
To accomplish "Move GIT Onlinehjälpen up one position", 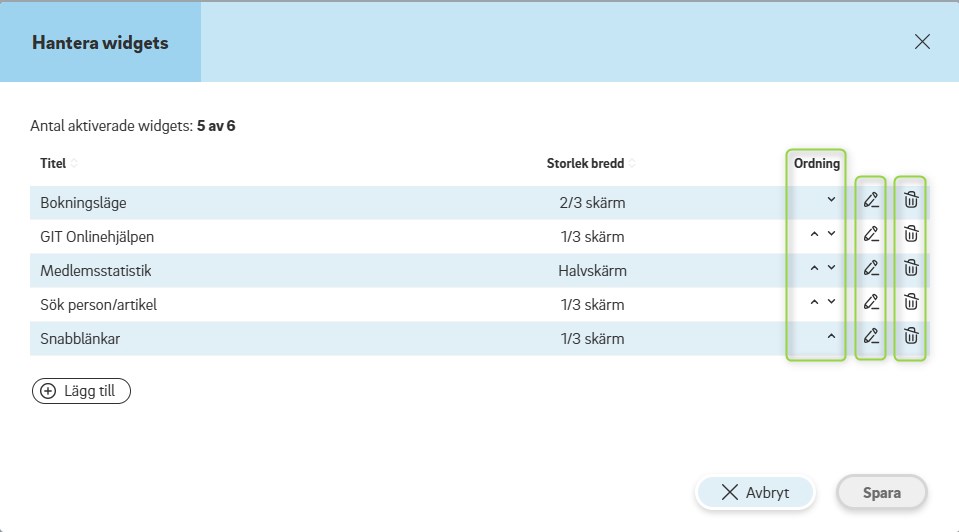I will (814, 234).
